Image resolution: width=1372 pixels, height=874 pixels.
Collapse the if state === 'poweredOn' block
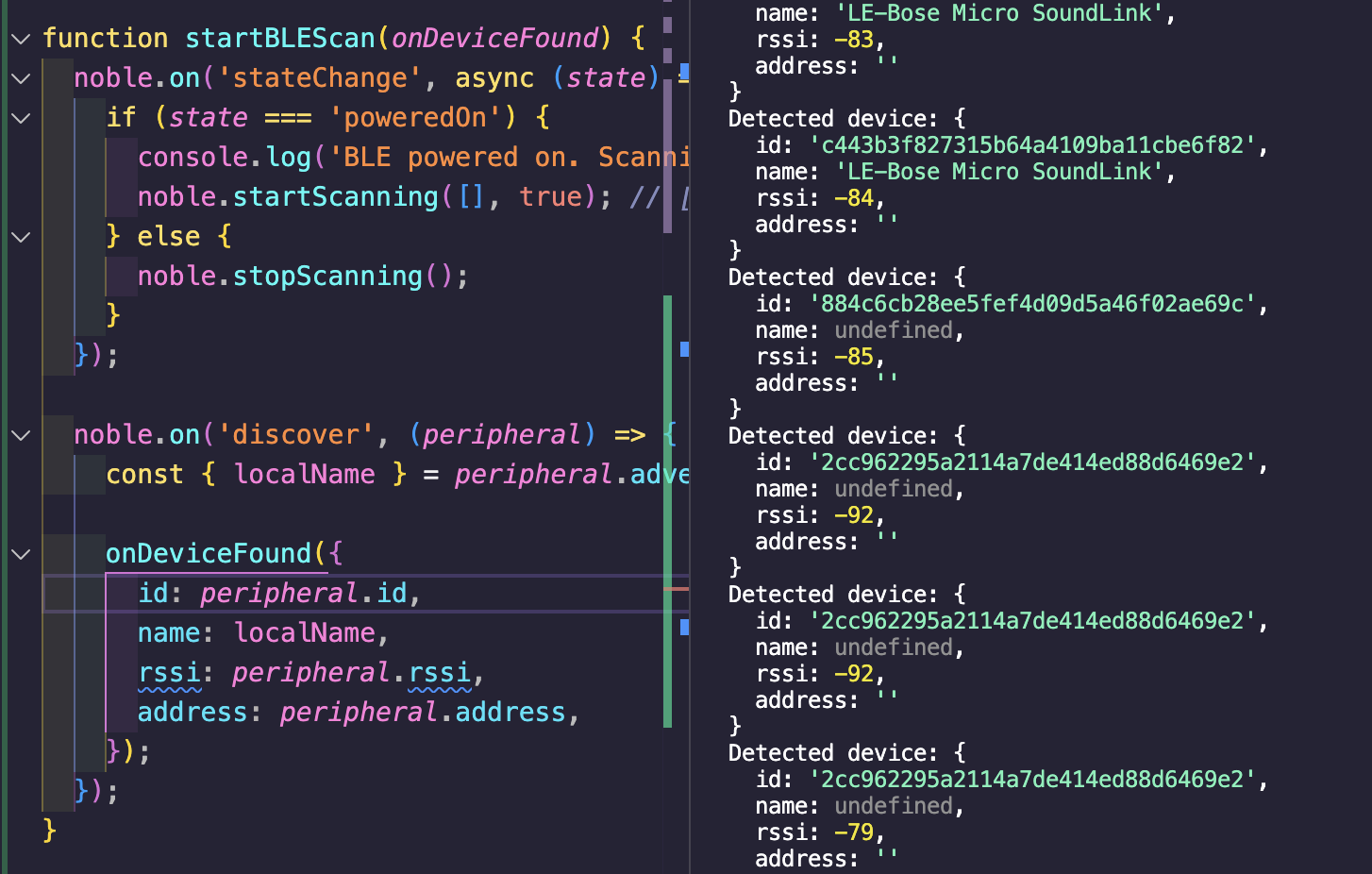click(x=21, y=118)
